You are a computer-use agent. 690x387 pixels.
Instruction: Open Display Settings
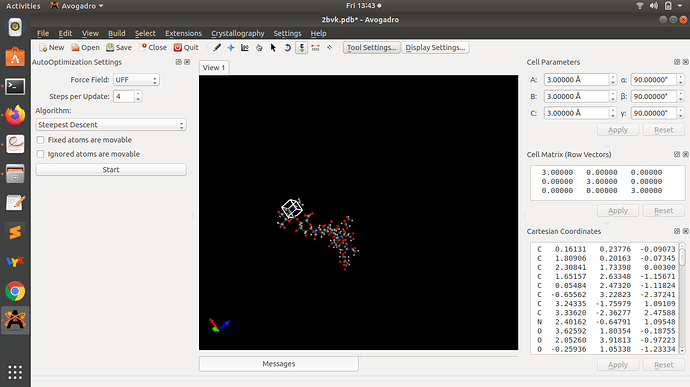tap(435, 48)
